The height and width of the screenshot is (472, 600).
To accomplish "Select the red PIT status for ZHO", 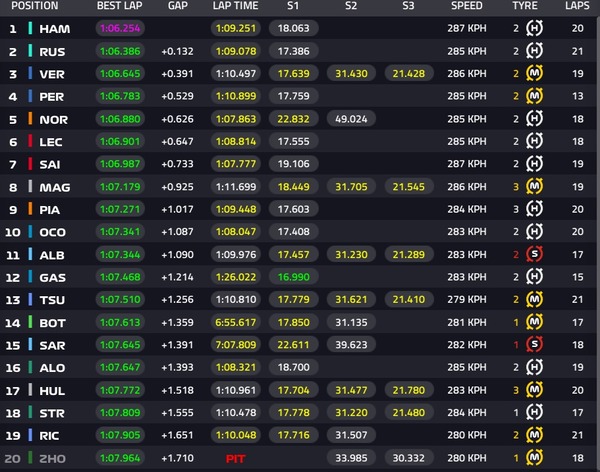I will click(x=235, y=459).
